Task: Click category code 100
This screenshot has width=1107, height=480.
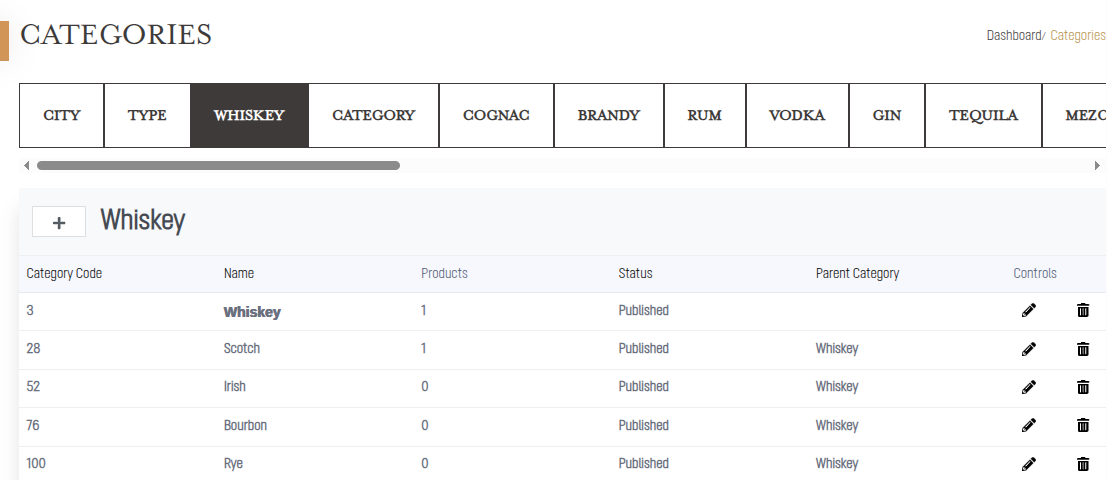Action: pos(35,464)
